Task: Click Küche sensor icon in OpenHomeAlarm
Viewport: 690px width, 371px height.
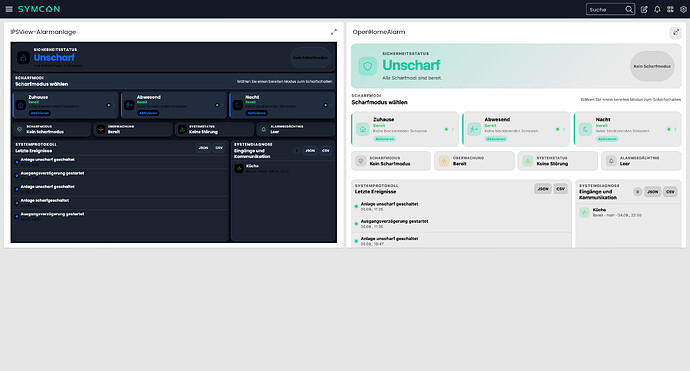Action: (x=584, y=213)
